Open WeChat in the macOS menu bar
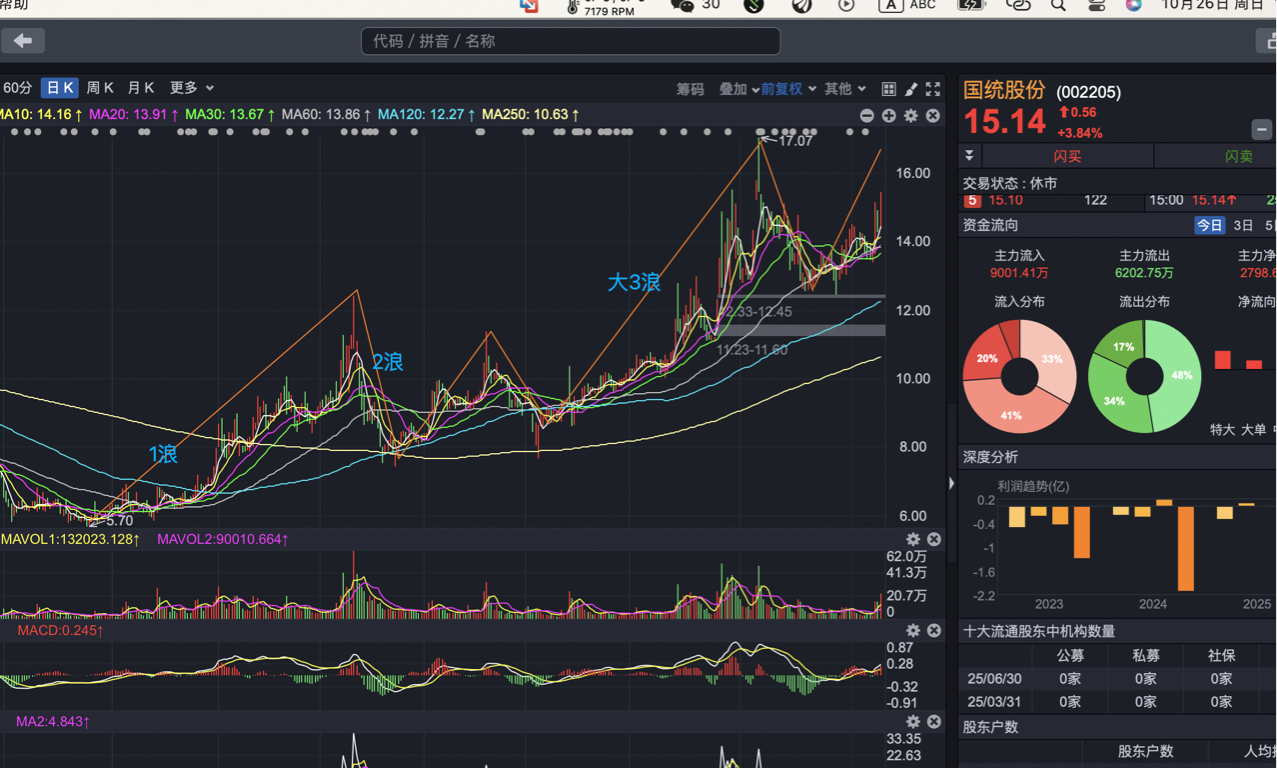 point(682,5)
